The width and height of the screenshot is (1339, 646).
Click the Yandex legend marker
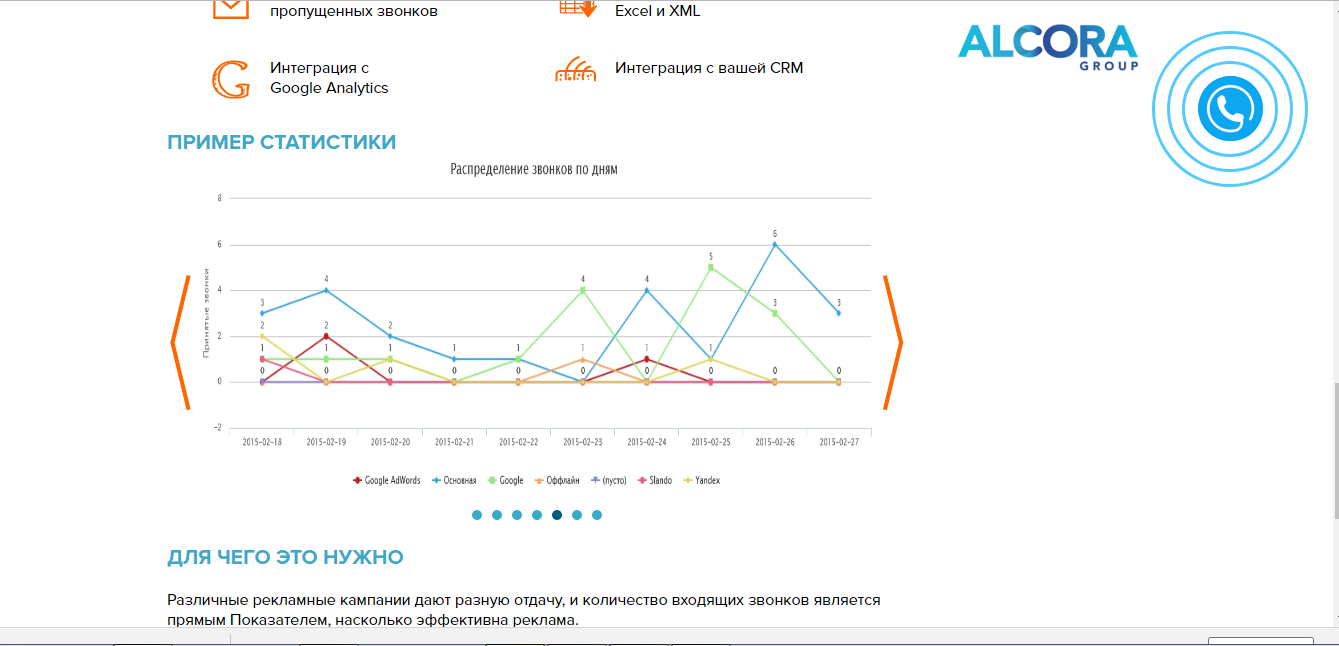click(687, 479)
